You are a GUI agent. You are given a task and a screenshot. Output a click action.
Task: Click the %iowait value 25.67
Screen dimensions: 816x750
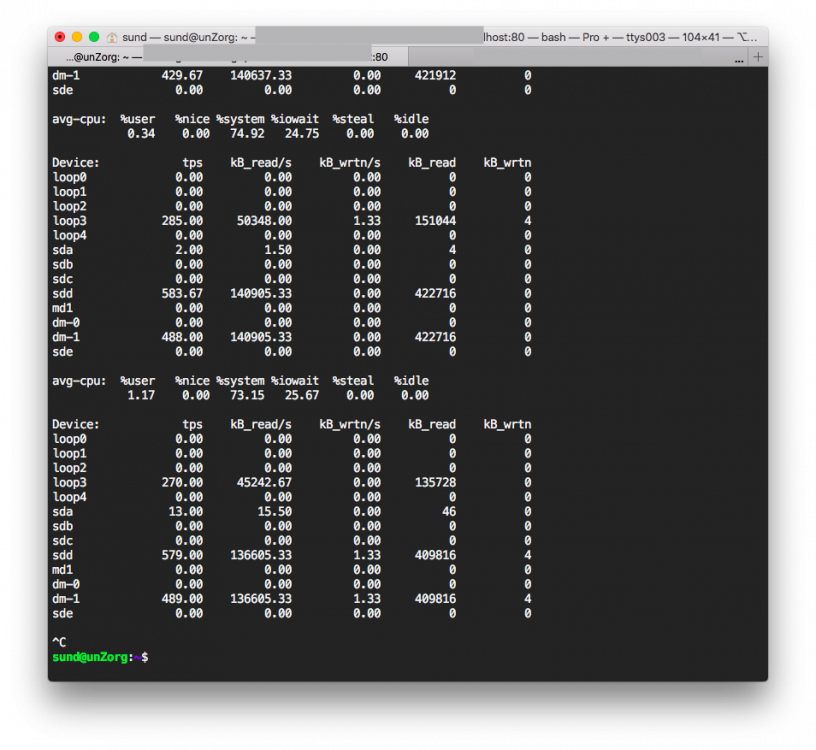pyautogui.click(x=302, y=396)
